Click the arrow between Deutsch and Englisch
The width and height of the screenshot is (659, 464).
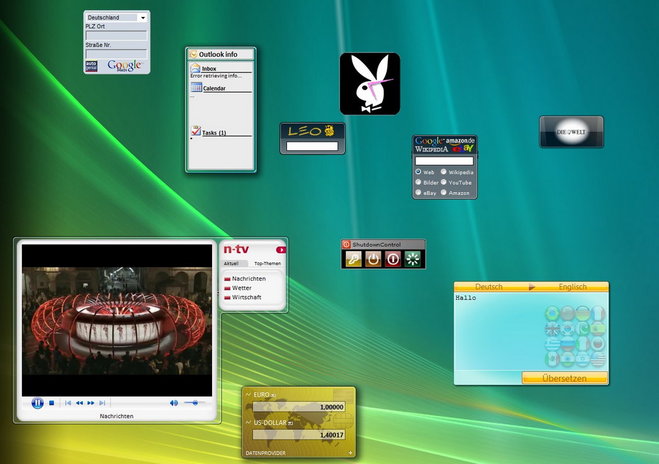tap(532, 287)
